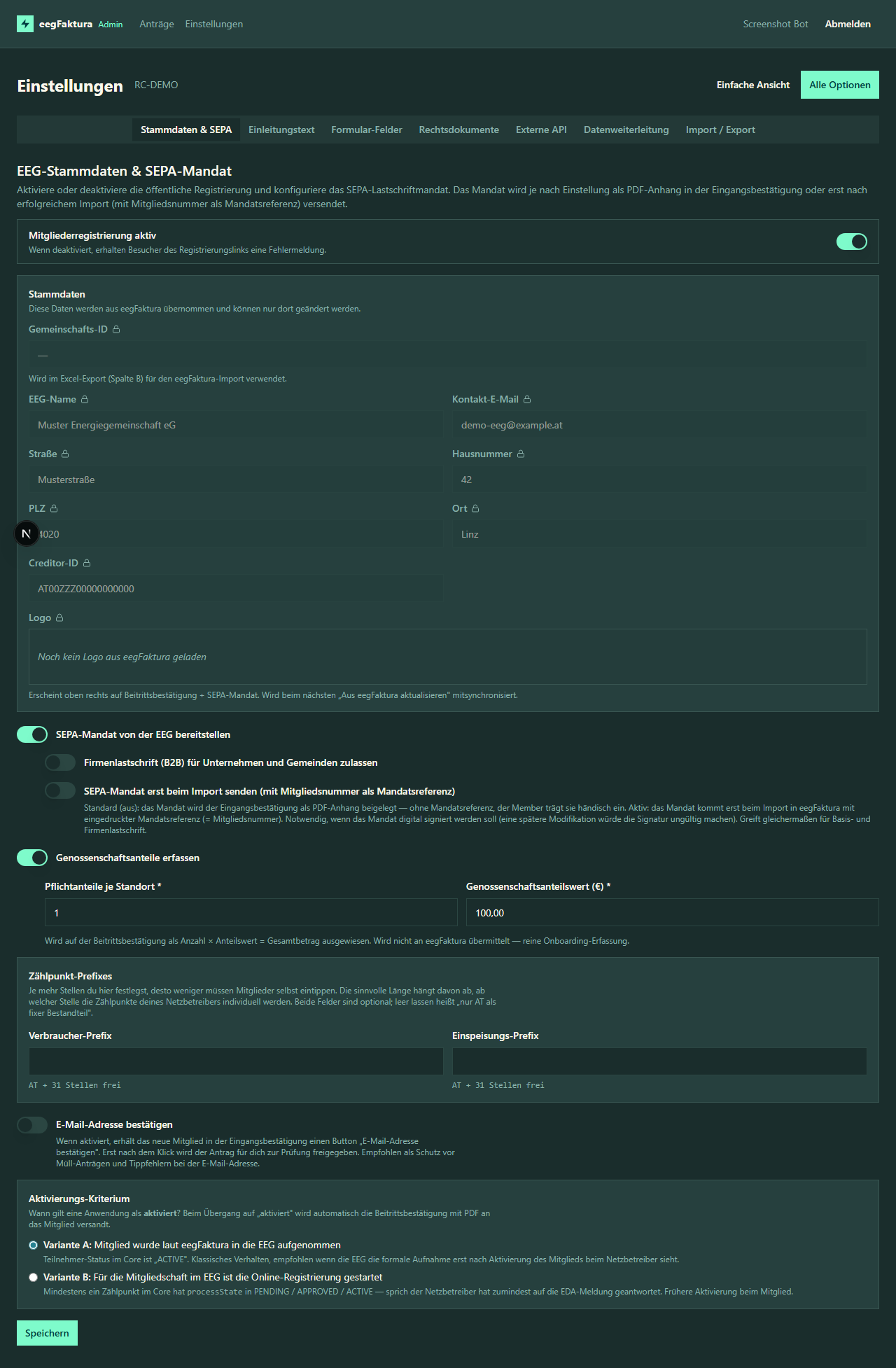Image resolution: width=896 pixels, height=1368 pixels.
Task: Open the Import / Export tab
Action: pyautogui.click(x=720, y=130)
